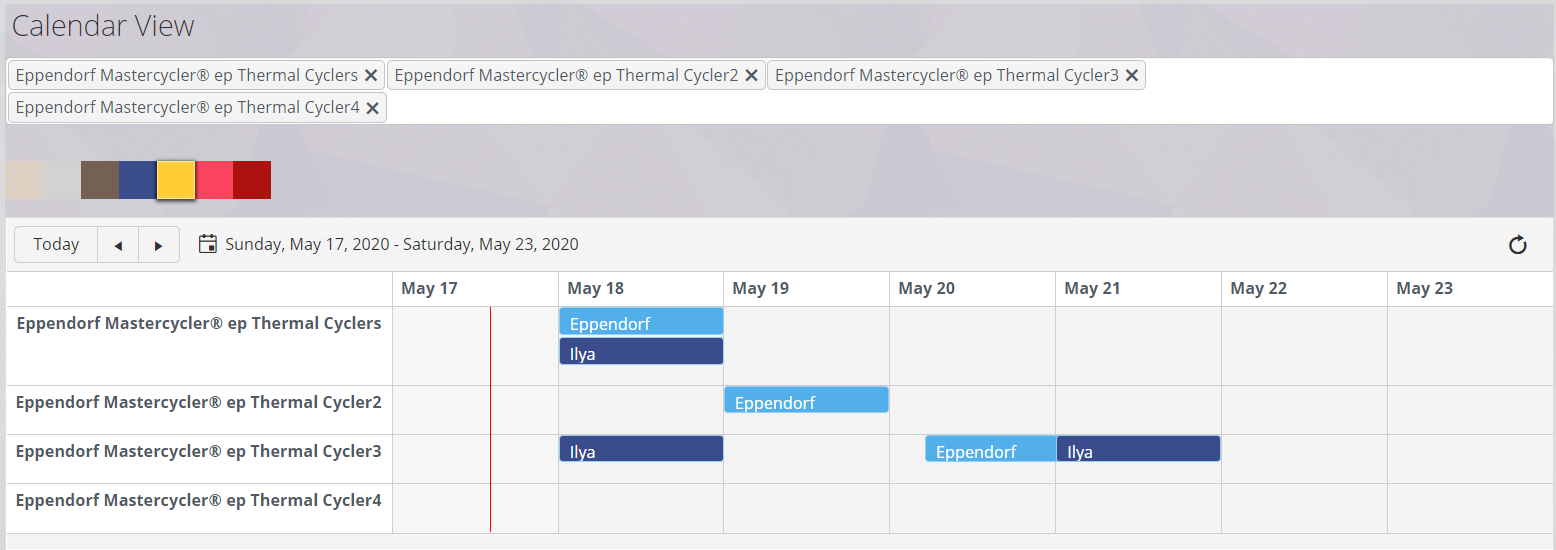Open Eppendorf booking on May 20

(x=990, y=450)
